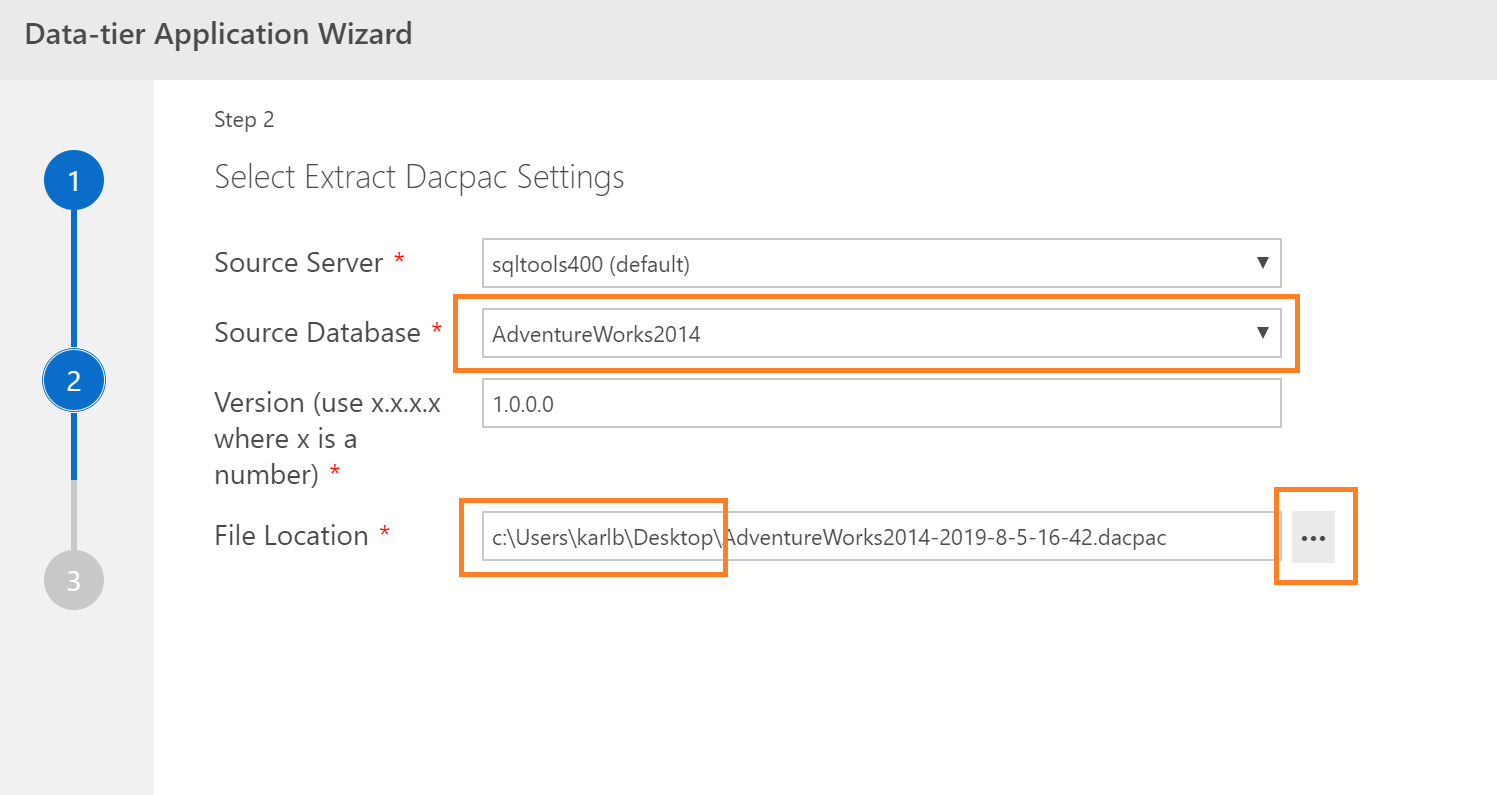This screenshot has width=1497, height=795.
Task: Click the red asterisk beside Source Server
Action: 400,259
